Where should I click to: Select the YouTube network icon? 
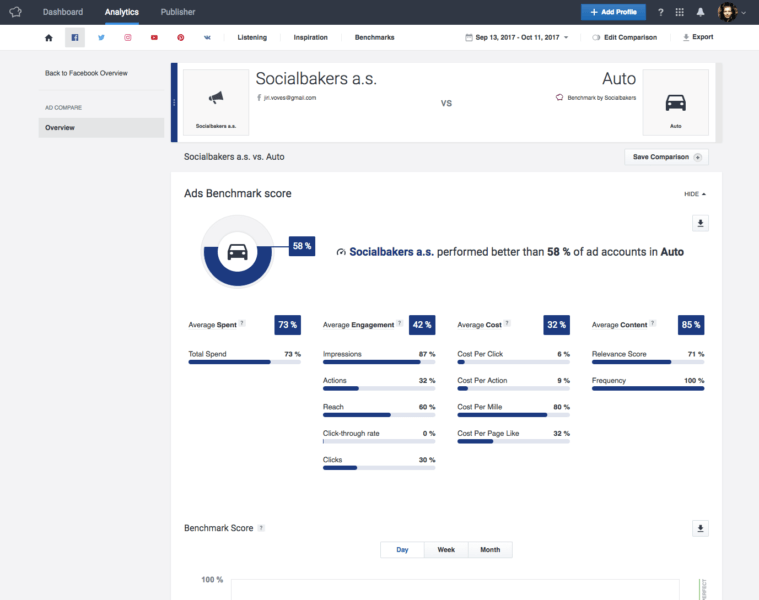(154, 37)
